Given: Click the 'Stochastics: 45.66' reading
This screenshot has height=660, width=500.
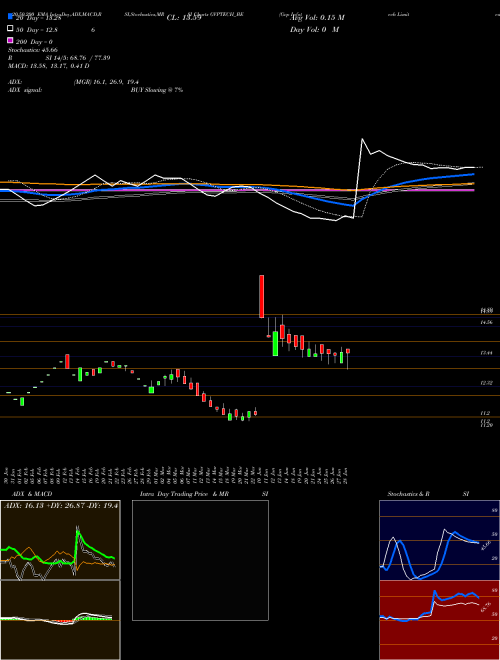Looking at the screenshot, I should (x=33, y=50).
